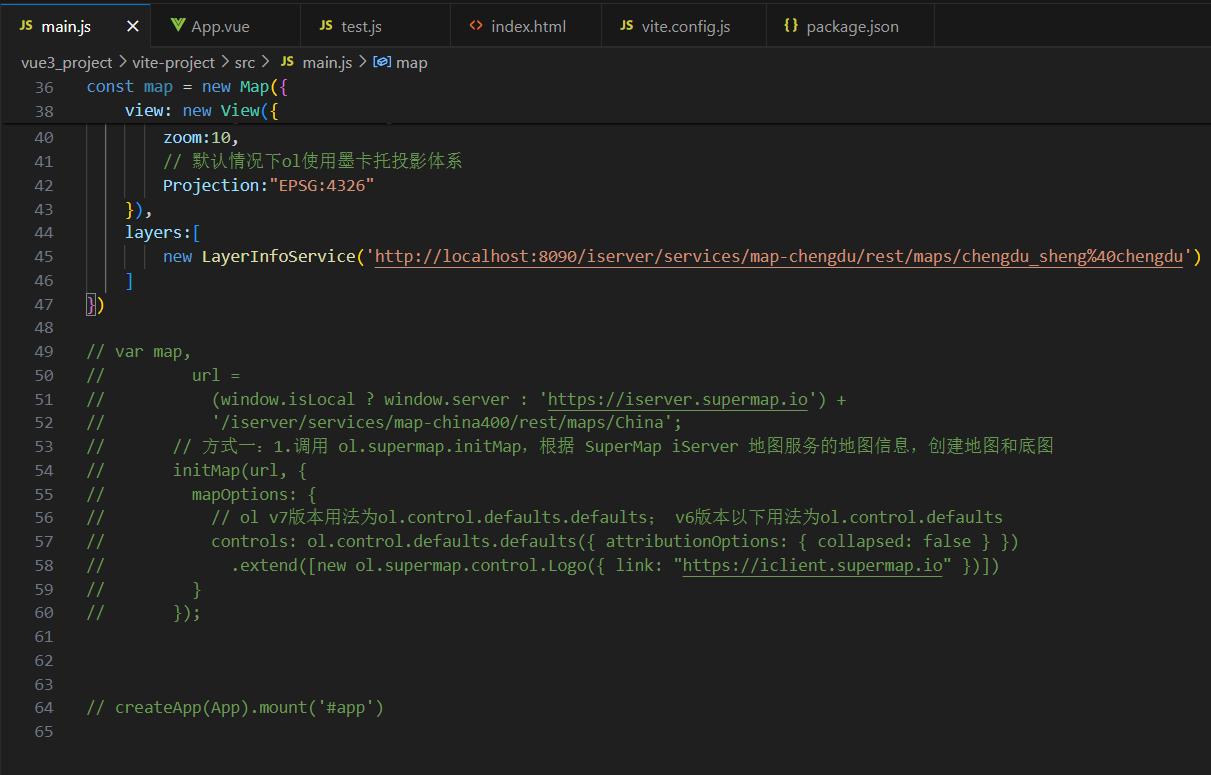Click line number 64
The width and height of the screenshot is (1211, 775).
pos(44,708)
